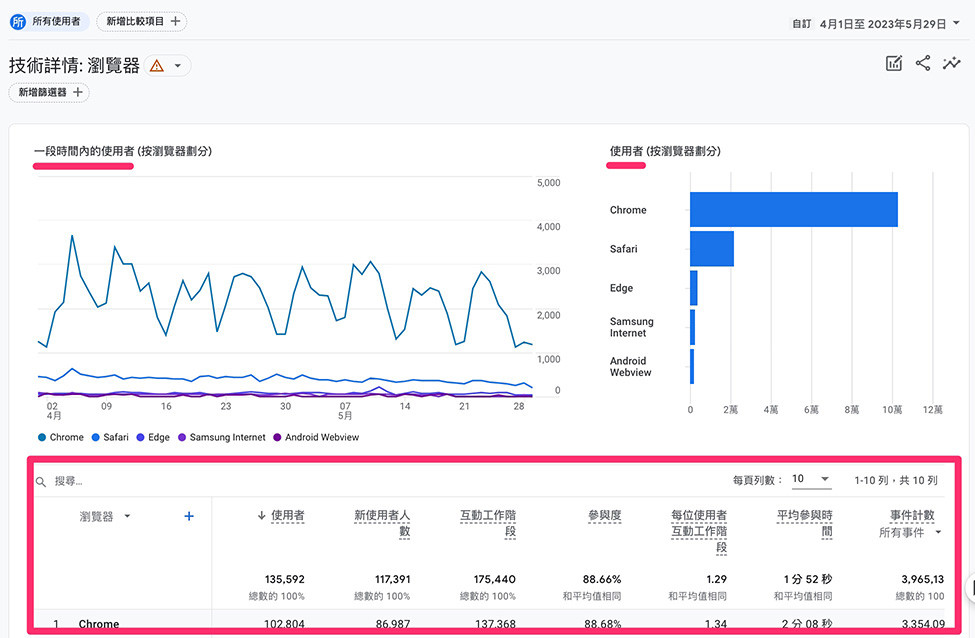Click the Android Webview bar in the bar chart
The width and height of the screenshot is (975, 638).
692,366
